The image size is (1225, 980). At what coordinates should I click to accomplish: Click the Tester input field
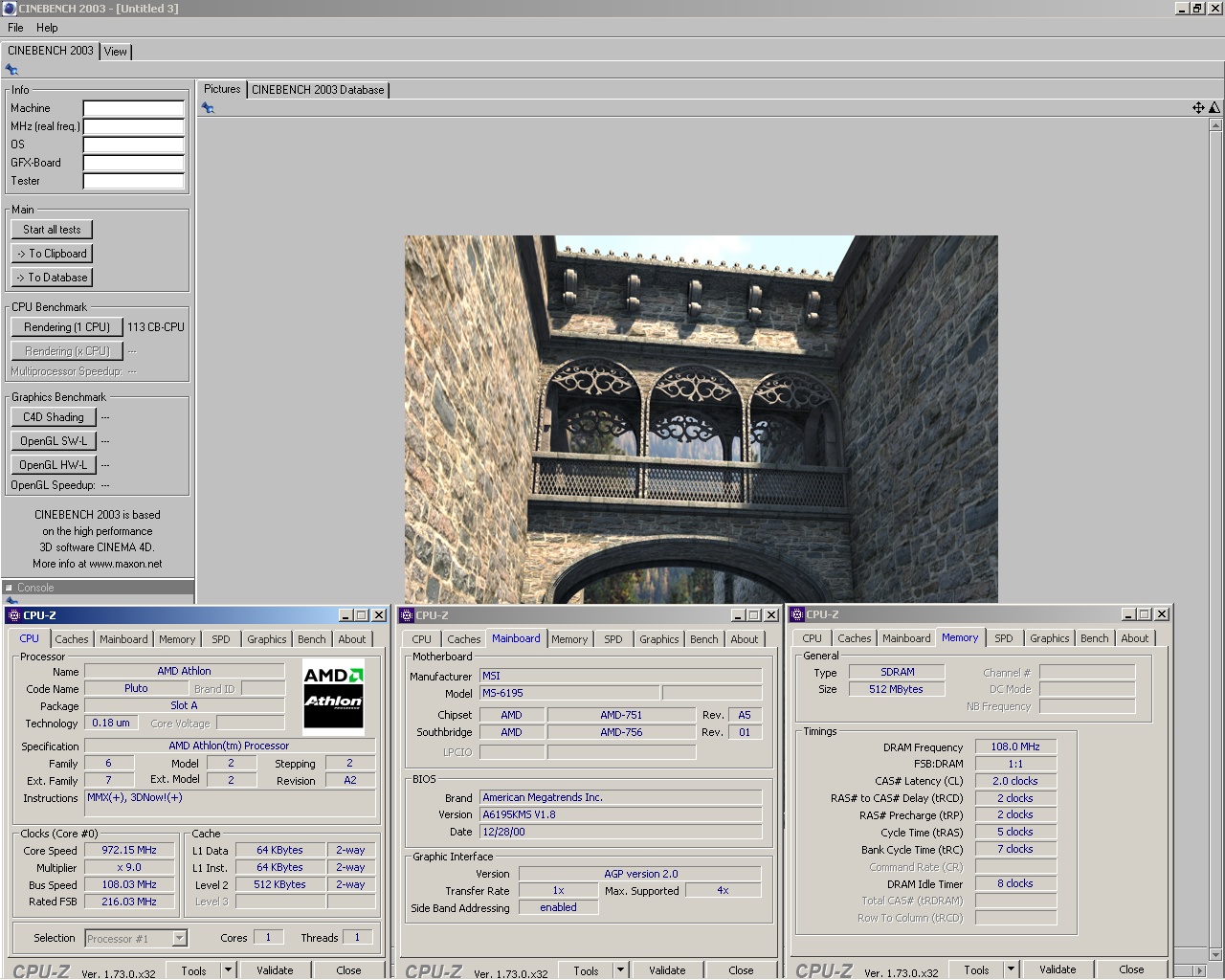(x=133, y=181)
